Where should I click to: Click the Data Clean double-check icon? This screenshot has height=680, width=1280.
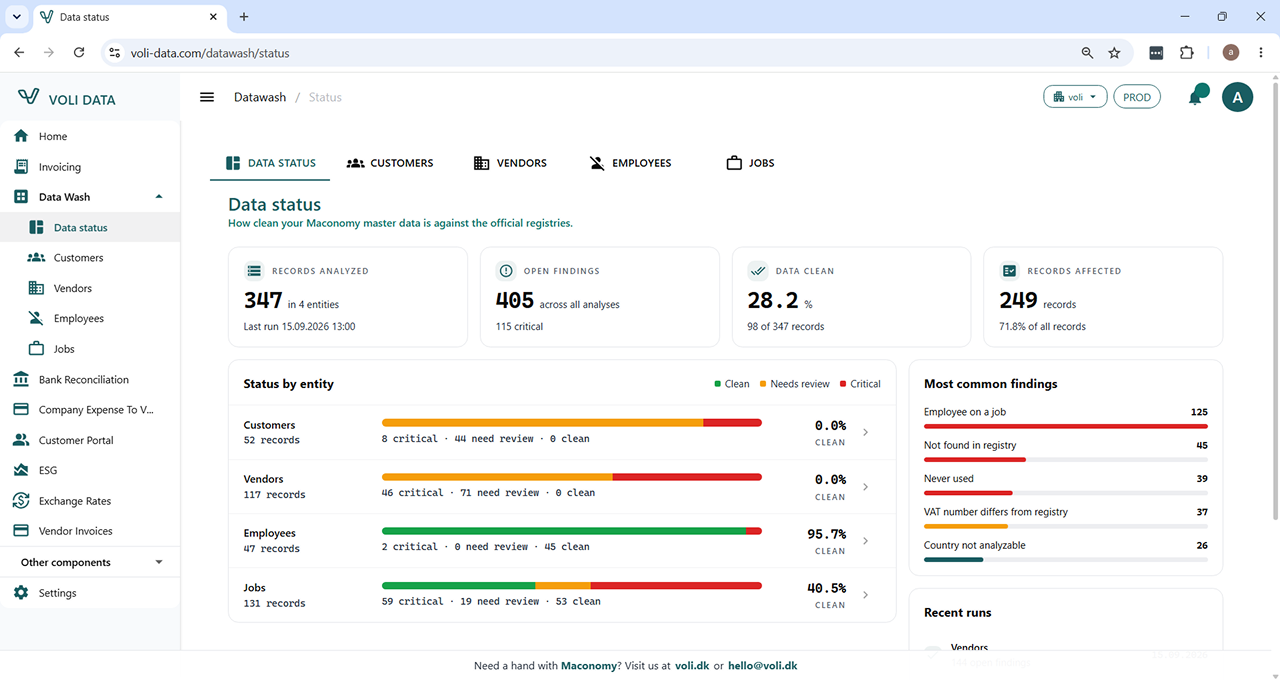(758, 271)
